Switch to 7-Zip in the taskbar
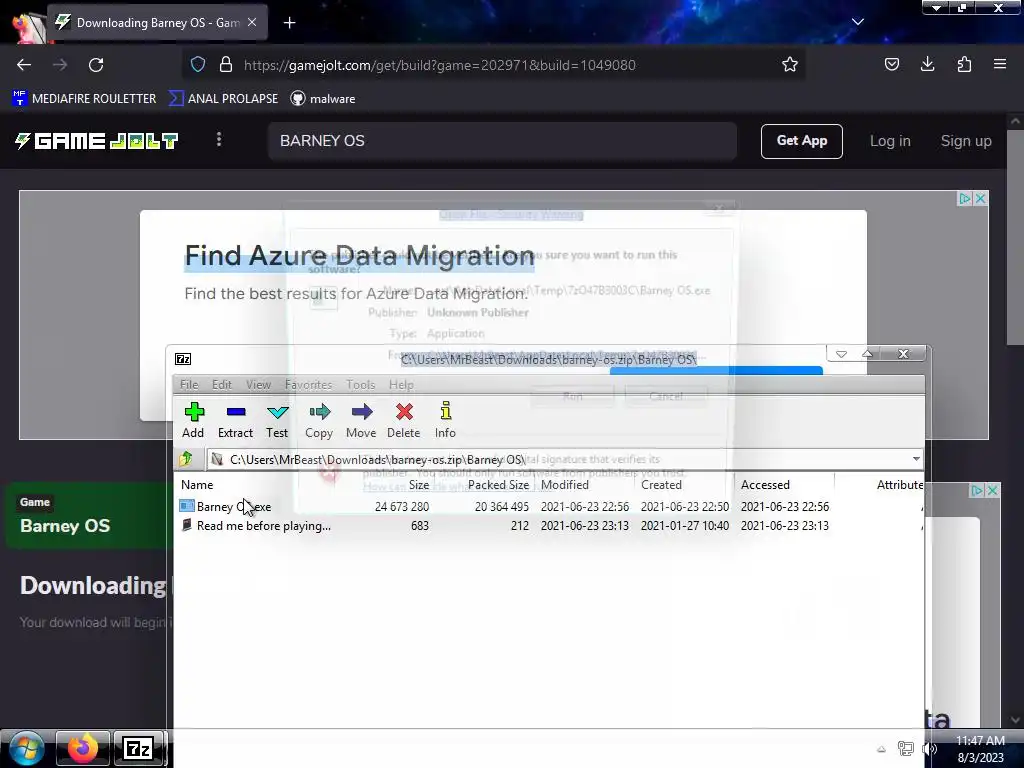 [x=138, y=748]
